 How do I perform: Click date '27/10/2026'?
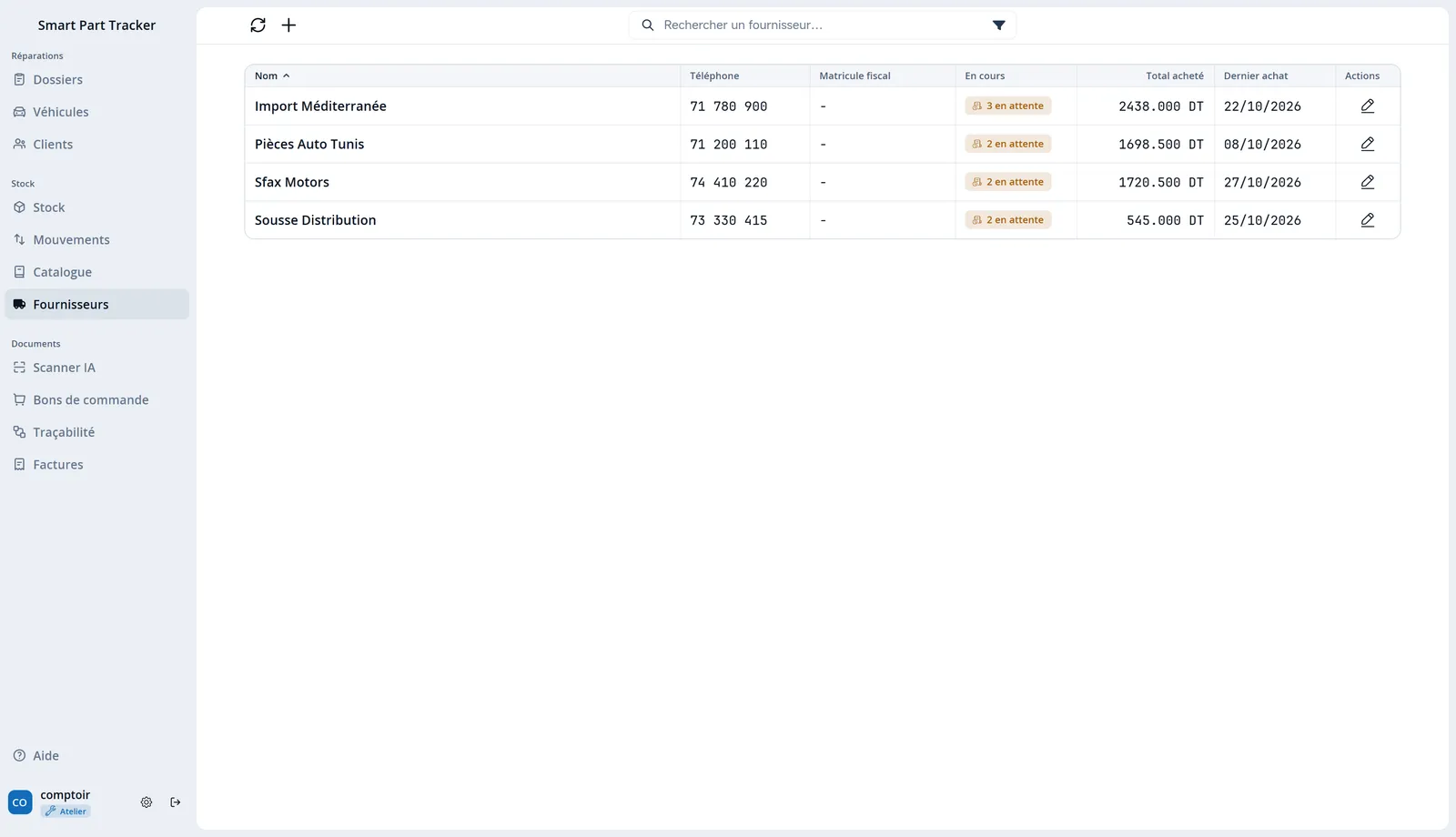[1262, 183]
